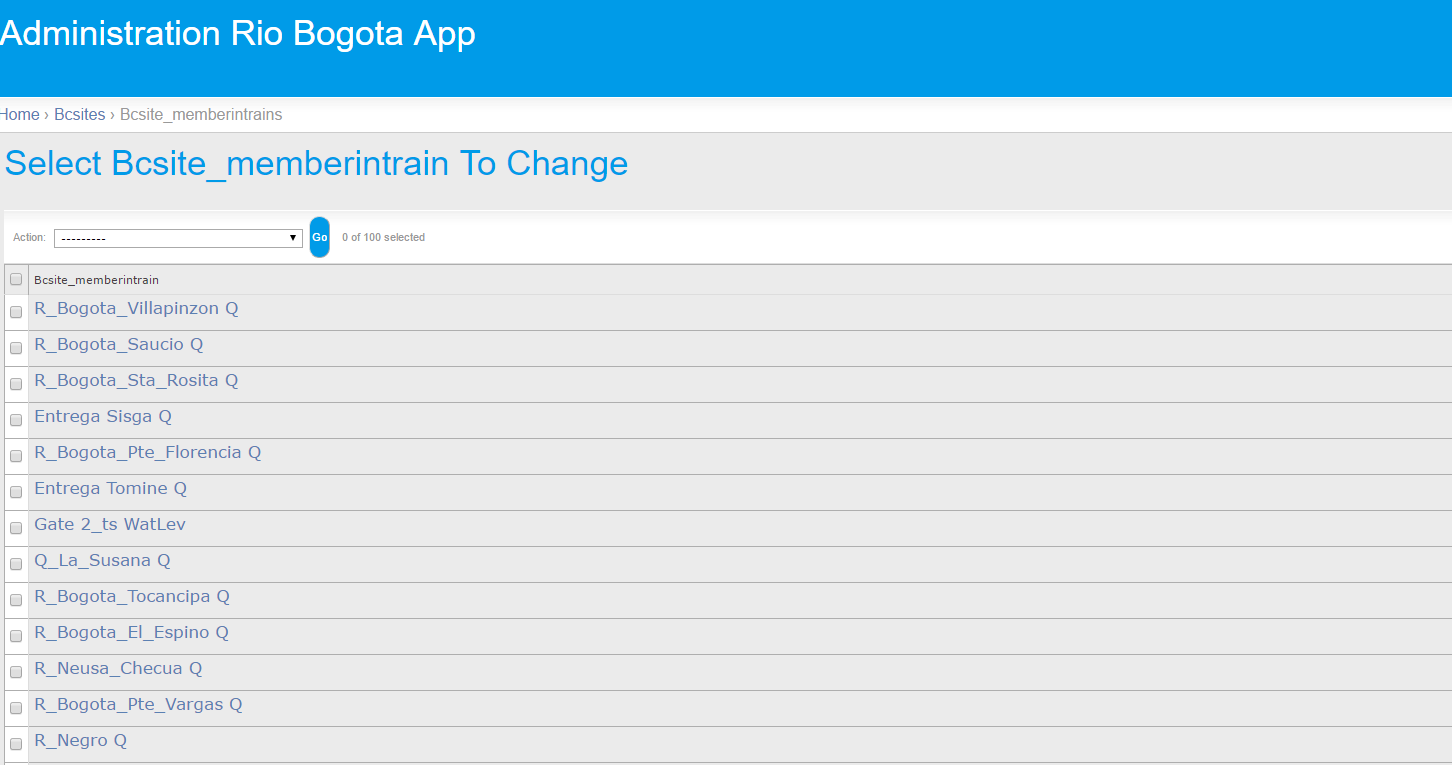The height and width of the screenshot is (765, 1452).
Task: Click Administration Rio Bogota App title
Action: tap(238, 33)
